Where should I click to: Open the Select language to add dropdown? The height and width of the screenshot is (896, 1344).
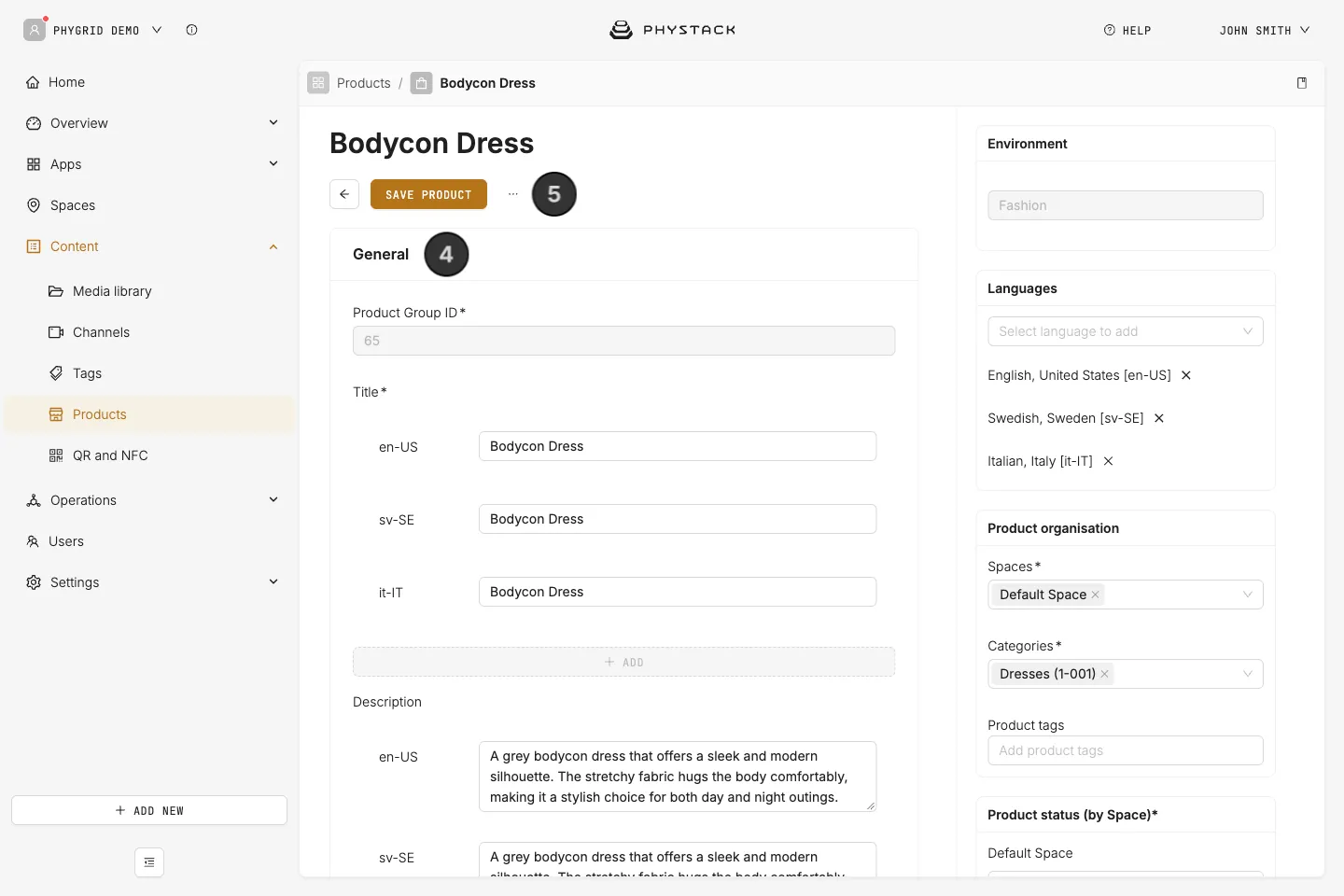coord(1126,331)
